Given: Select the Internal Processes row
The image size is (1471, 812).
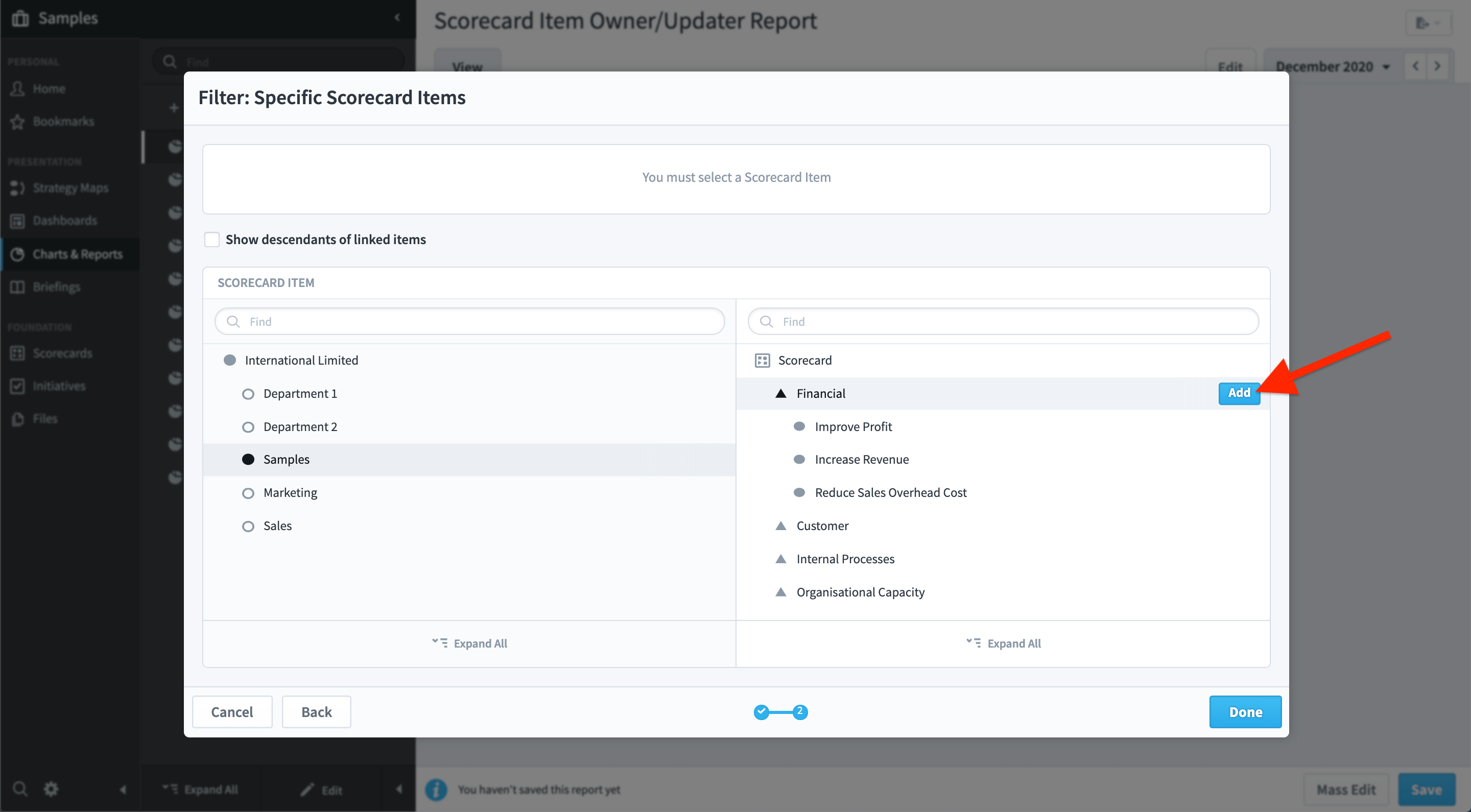Looking at the screenshot, I should pyautogui.click(x=1003, y=559).
